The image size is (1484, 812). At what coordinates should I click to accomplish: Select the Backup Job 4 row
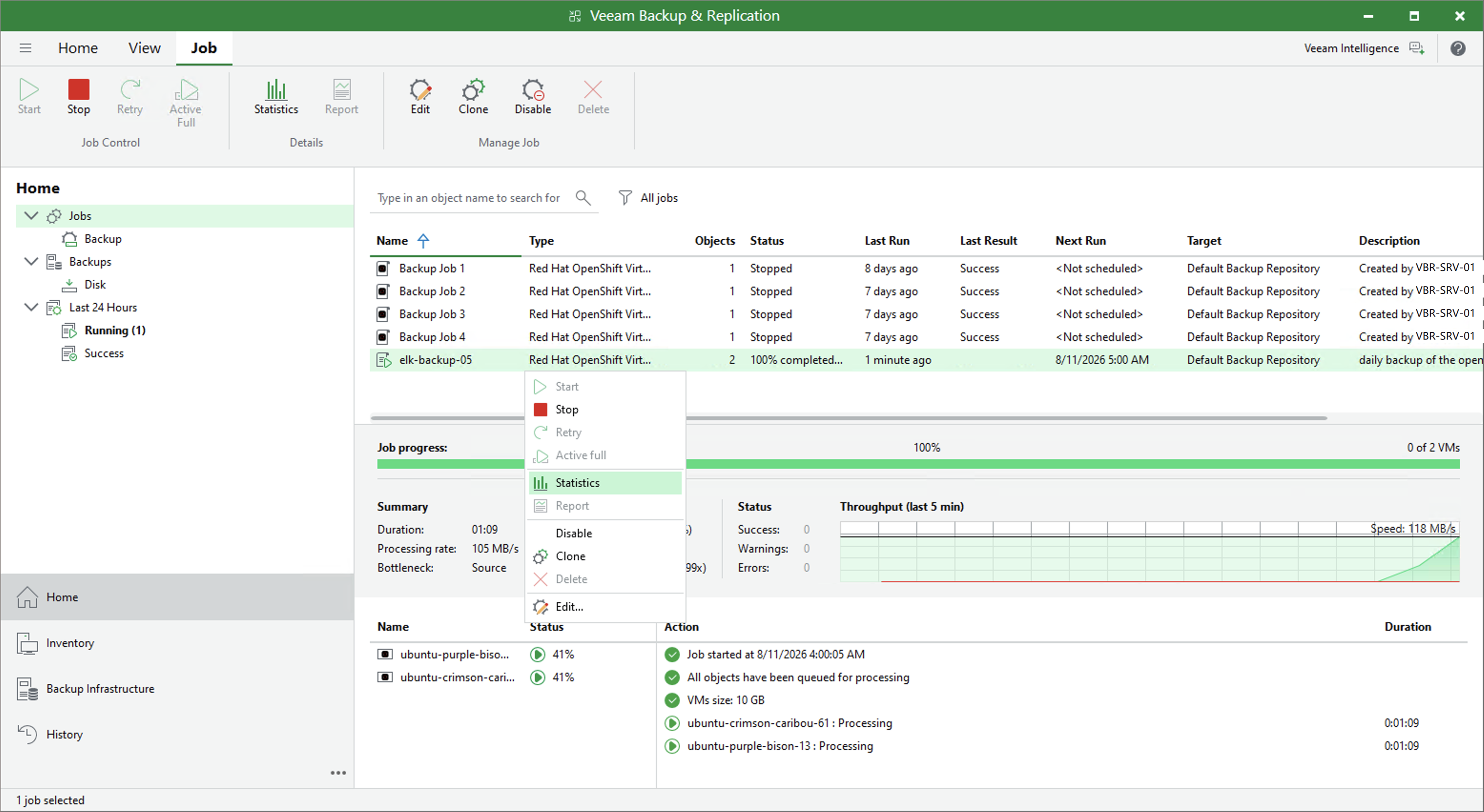tap(926, 337)
